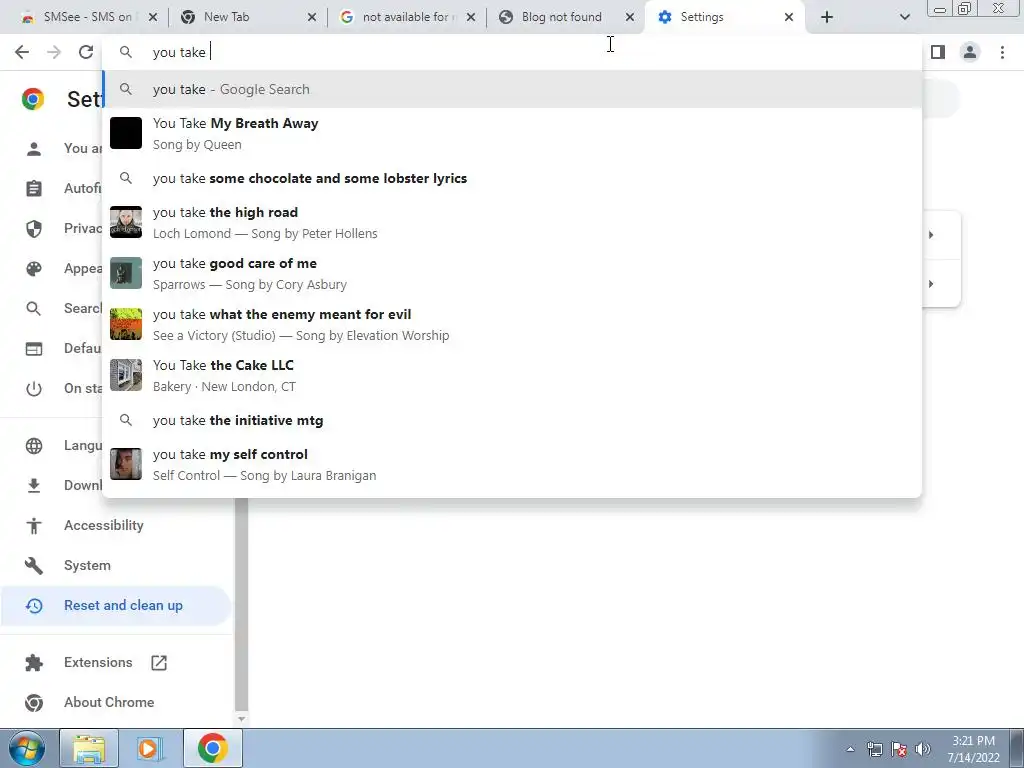This screenshot has width=1024, height=768.
Task: Close the New Tab tab
Action: click(312, 17)
